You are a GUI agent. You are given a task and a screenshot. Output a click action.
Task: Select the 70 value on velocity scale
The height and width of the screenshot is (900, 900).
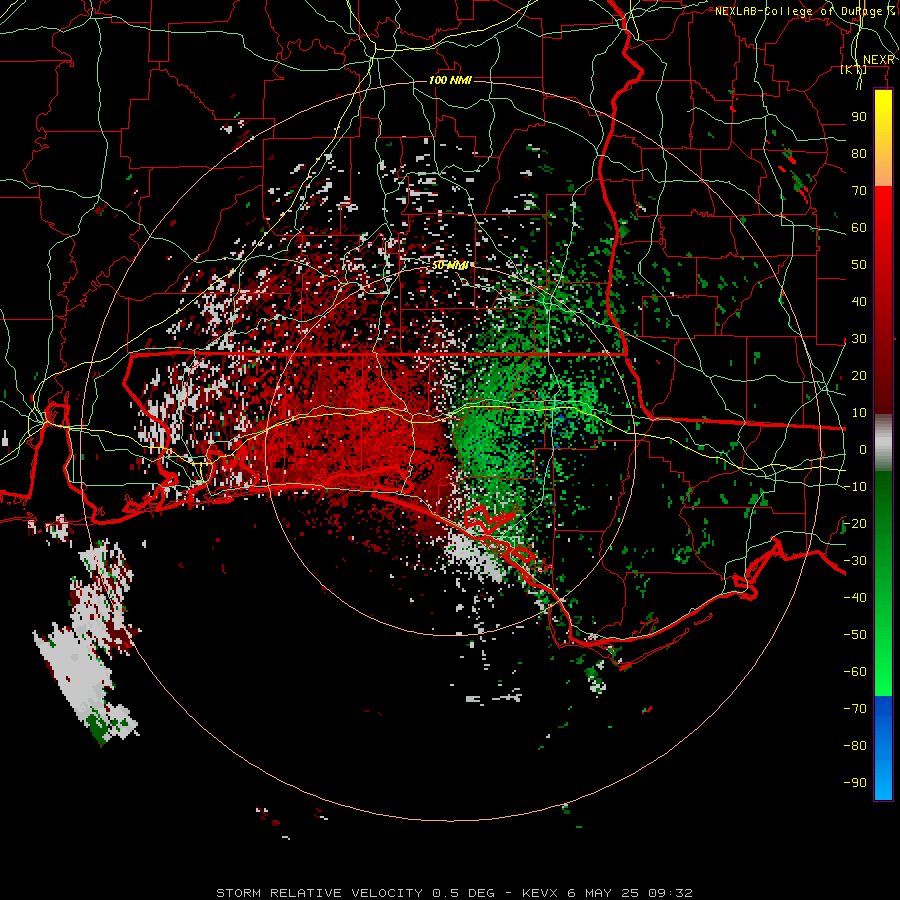[859, 191]
